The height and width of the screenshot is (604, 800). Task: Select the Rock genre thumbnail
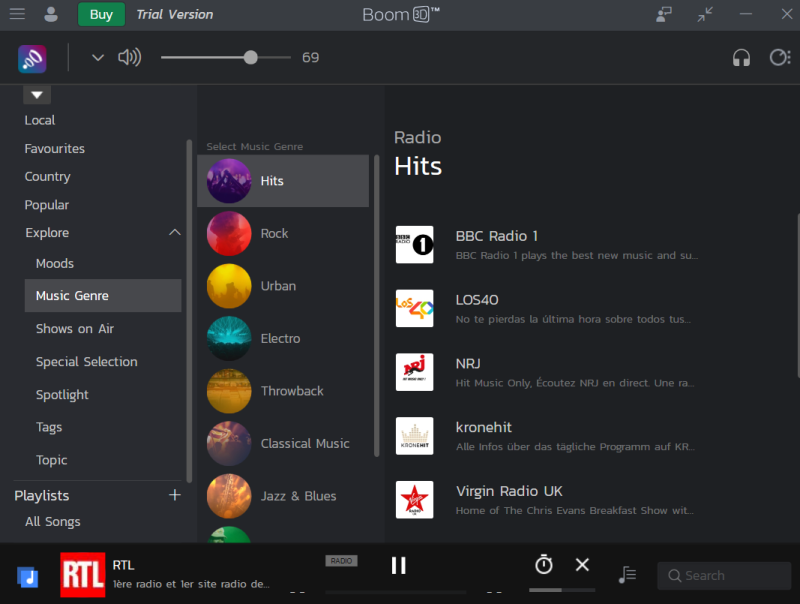(x=229, y=233)
